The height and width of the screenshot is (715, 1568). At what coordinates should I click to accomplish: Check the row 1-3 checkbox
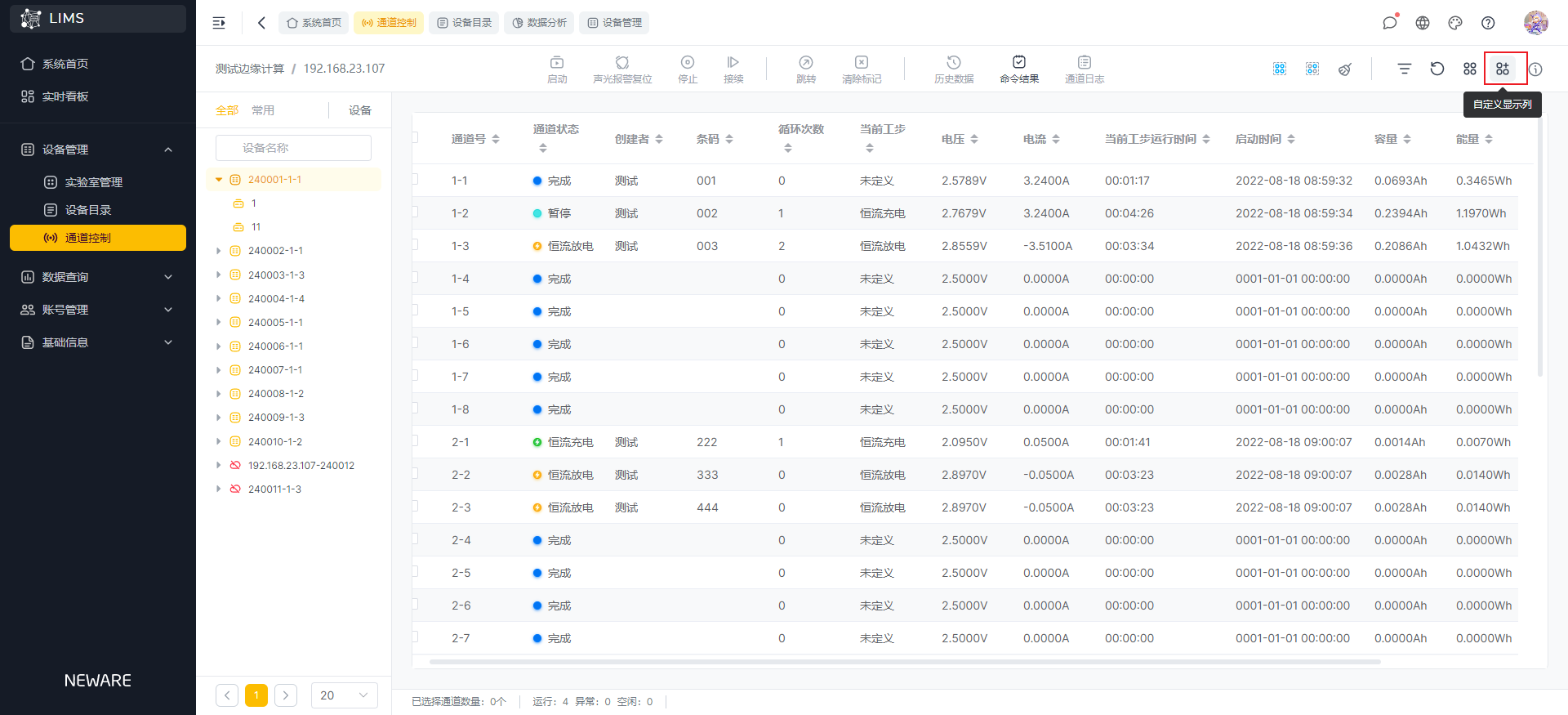click(x=415, y=245)
